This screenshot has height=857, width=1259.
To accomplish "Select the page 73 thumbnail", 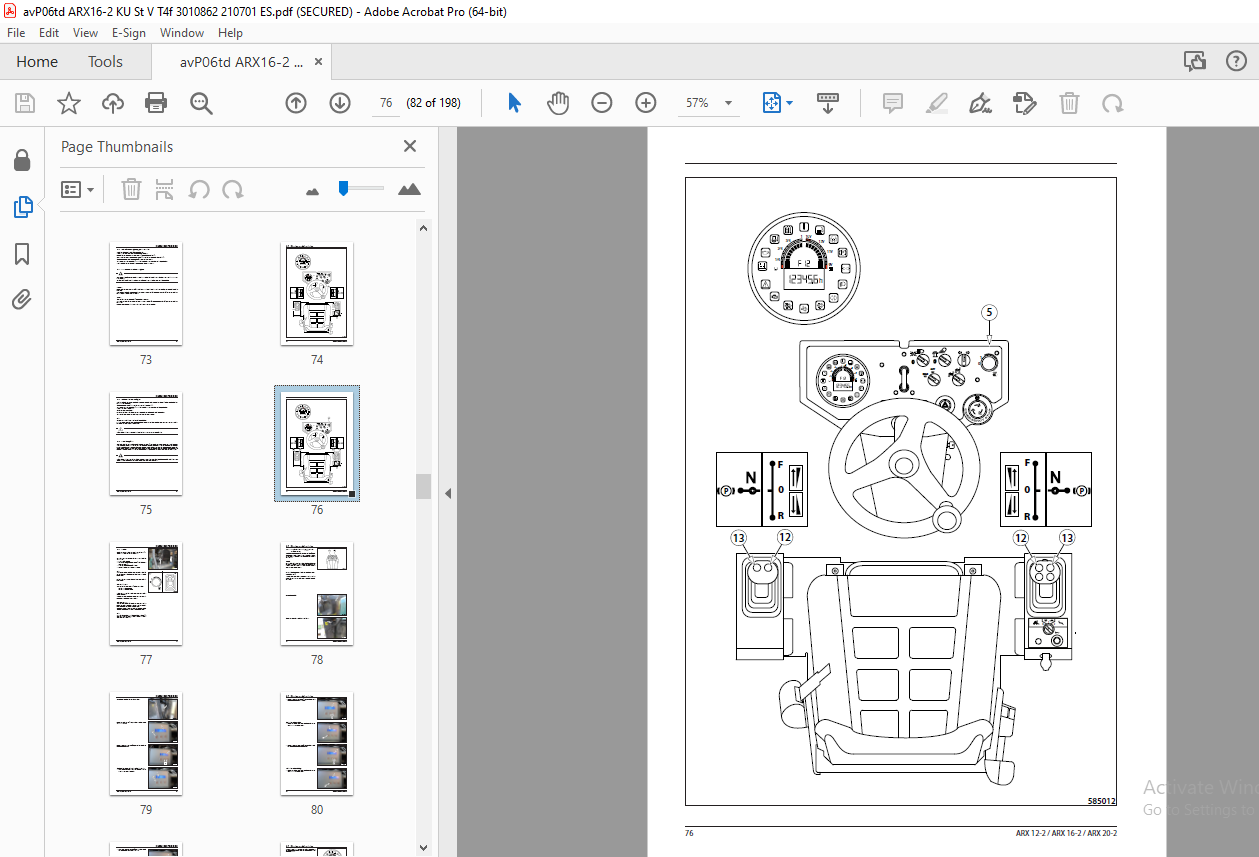I will point(146,293).
